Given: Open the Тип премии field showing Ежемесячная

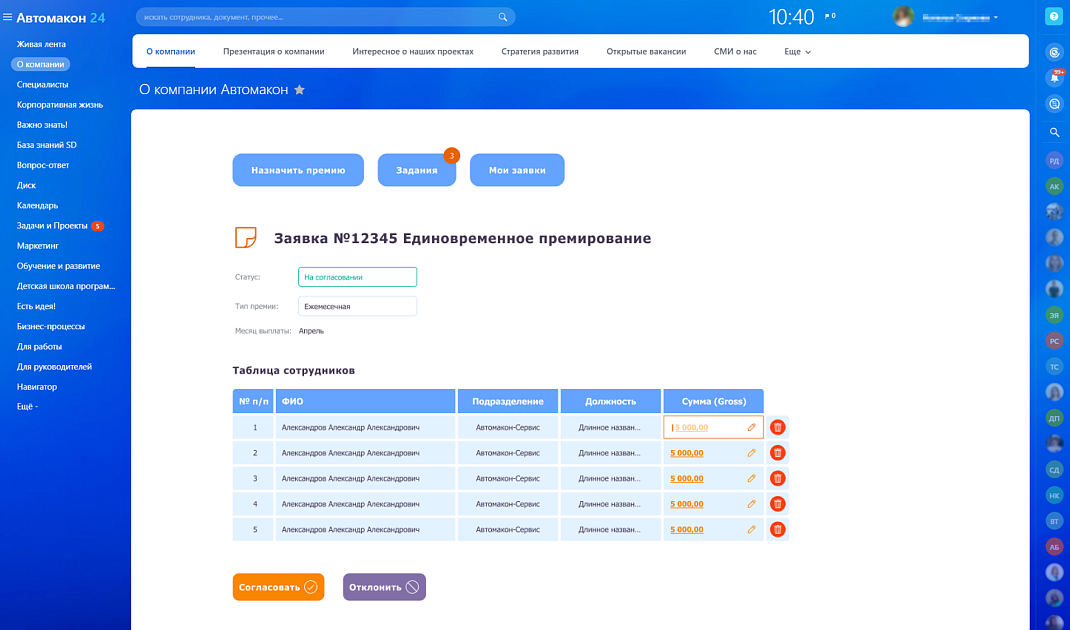Looking at the screenshot, I should pos(357,307).
